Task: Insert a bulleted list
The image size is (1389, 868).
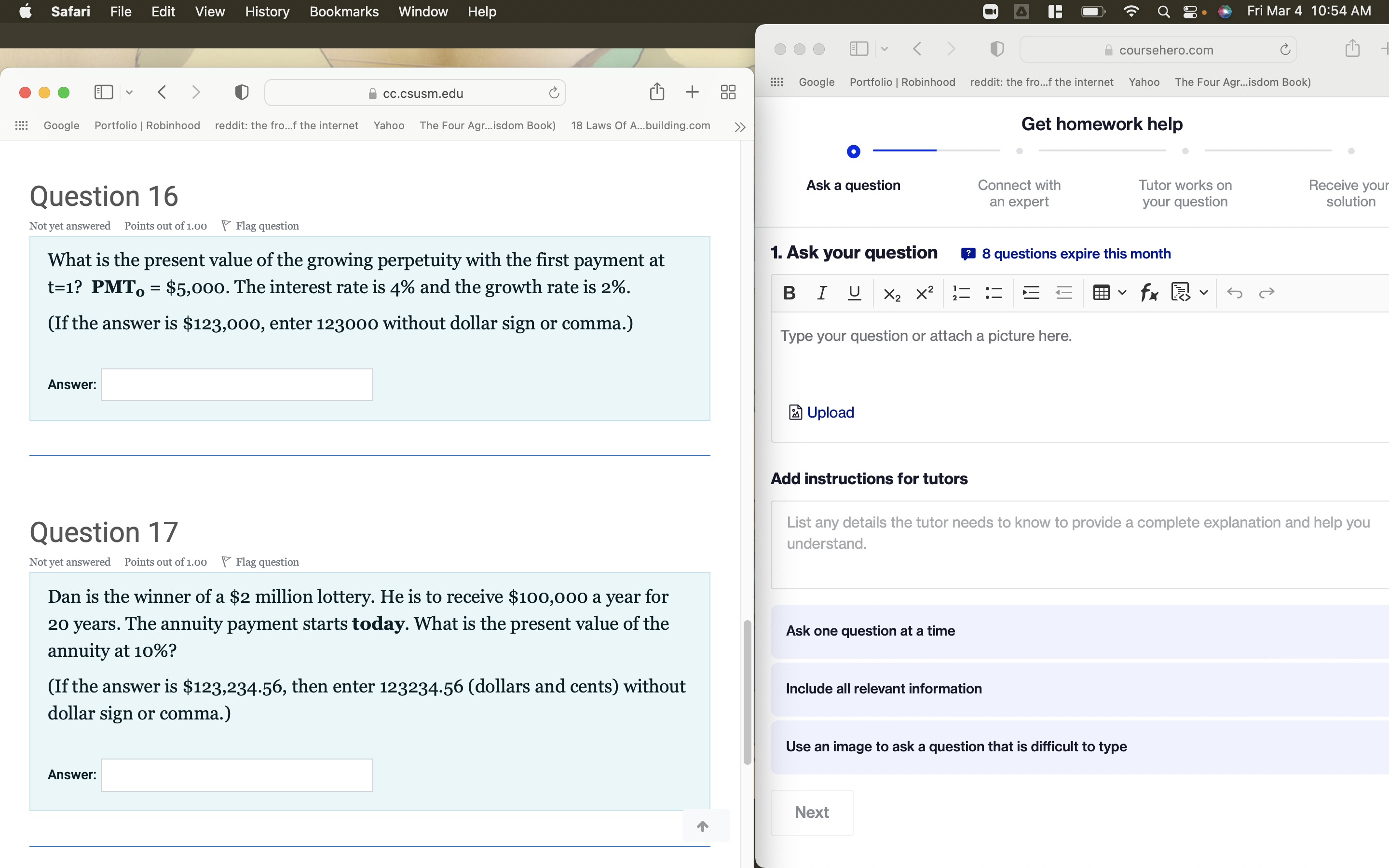Action: pos(994,293)
